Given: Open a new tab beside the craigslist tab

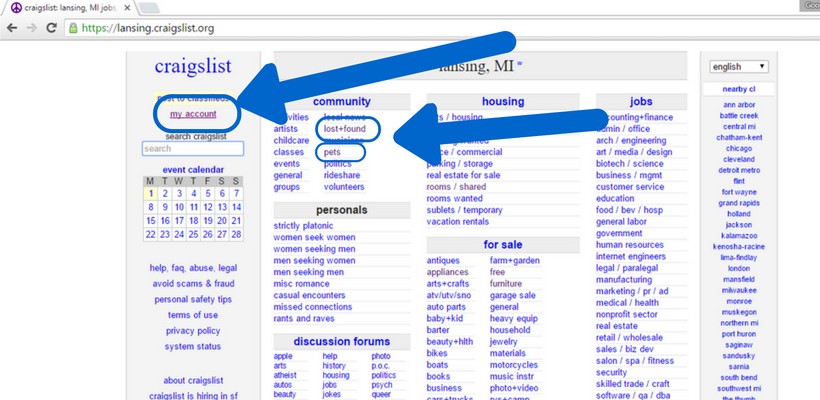Looking at the screenshot, I should click(x=150, y=8).
